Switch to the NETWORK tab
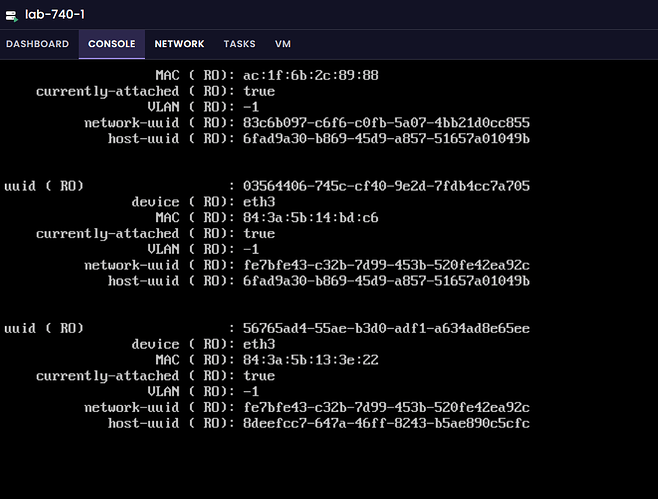 click(x=179, y=44)
